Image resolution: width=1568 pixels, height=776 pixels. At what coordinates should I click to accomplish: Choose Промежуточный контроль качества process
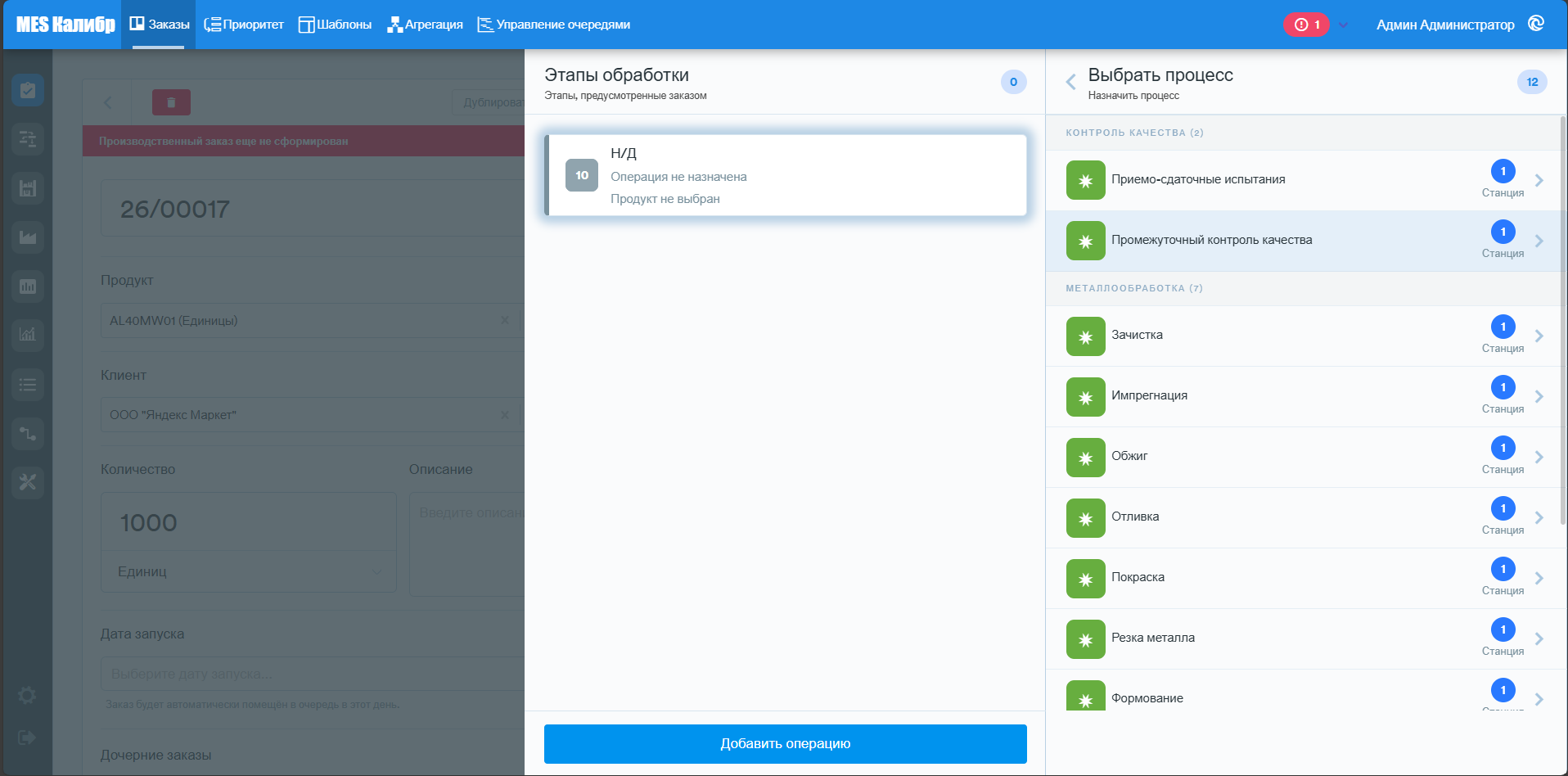[1306, 241]
